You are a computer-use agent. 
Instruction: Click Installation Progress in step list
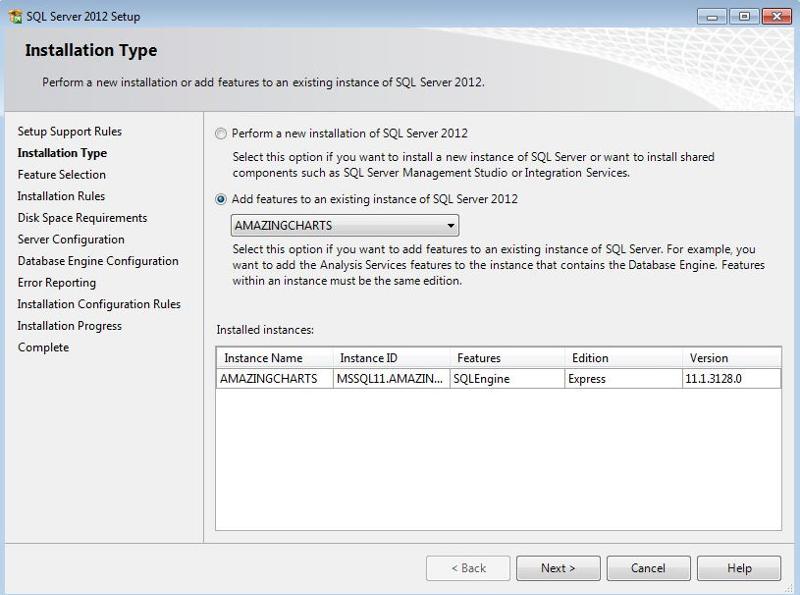tap(69, 326)
